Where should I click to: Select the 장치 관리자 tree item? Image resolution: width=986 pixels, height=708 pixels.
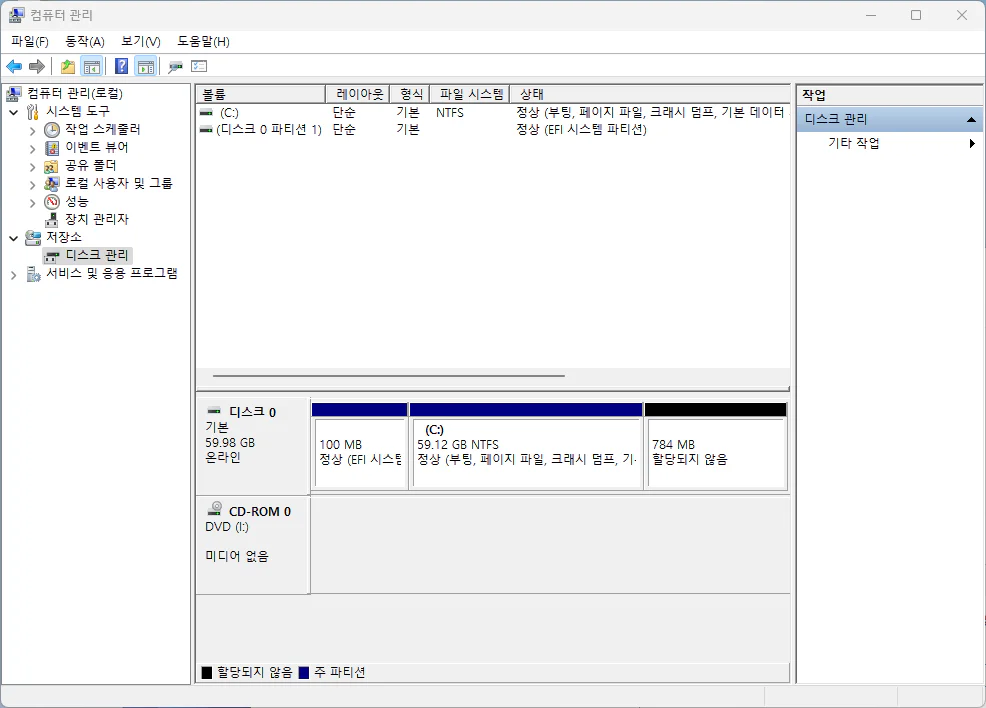[x=97, y=219]
